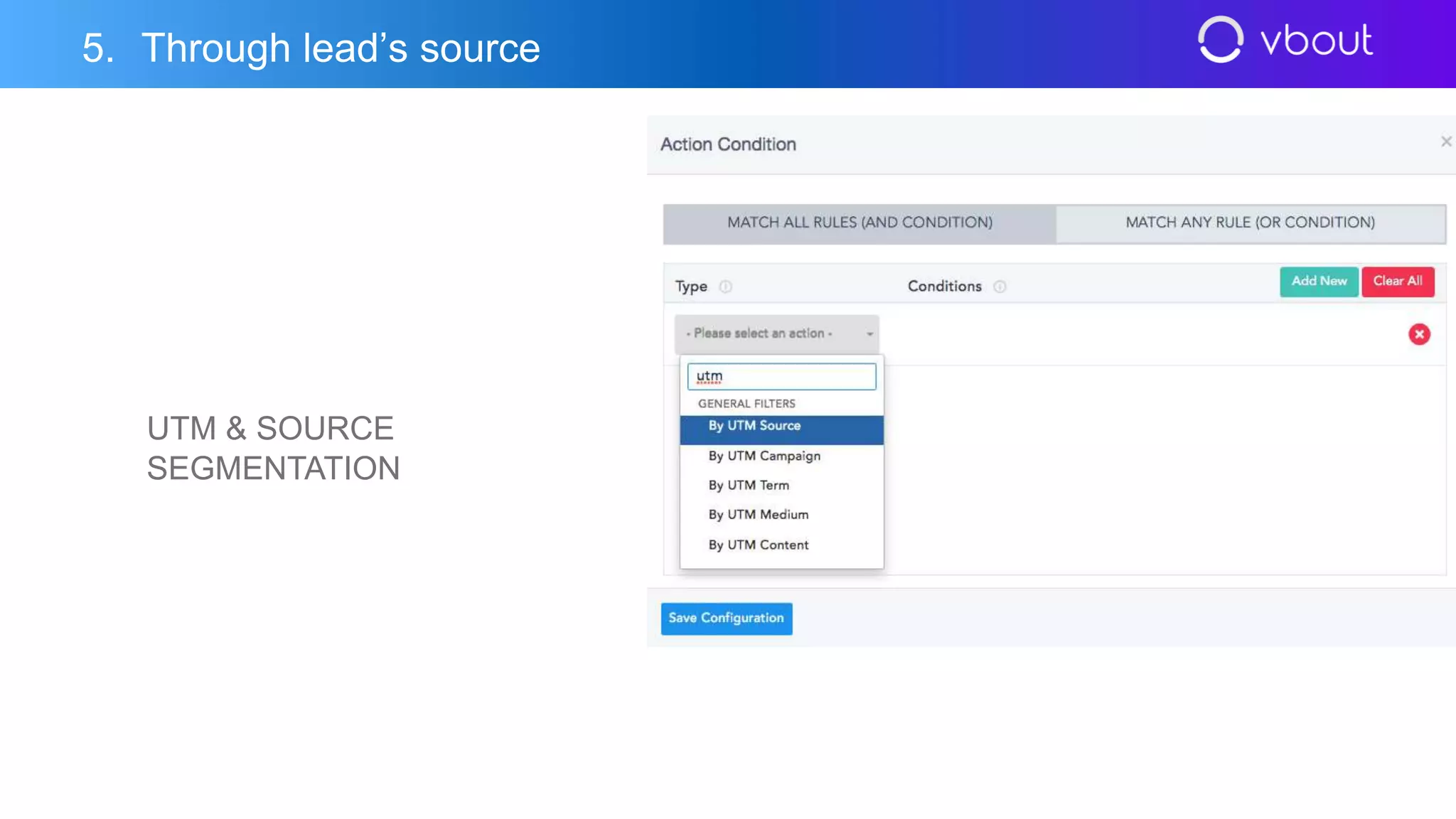Show info tooltip next to Type
This screenshot has width=1456, height=819.
pyautogui.click(x=725, y=287)
